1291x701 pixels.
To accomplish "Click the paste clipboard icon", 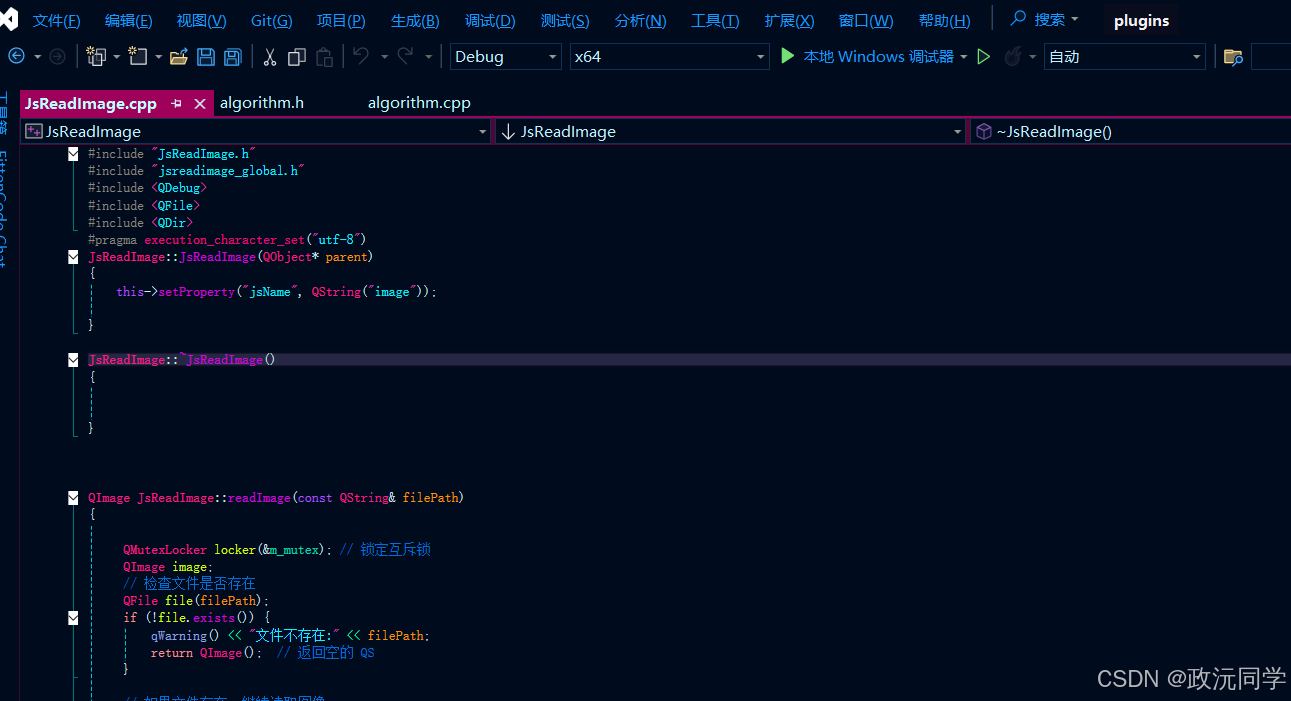I will click(324, 57).
